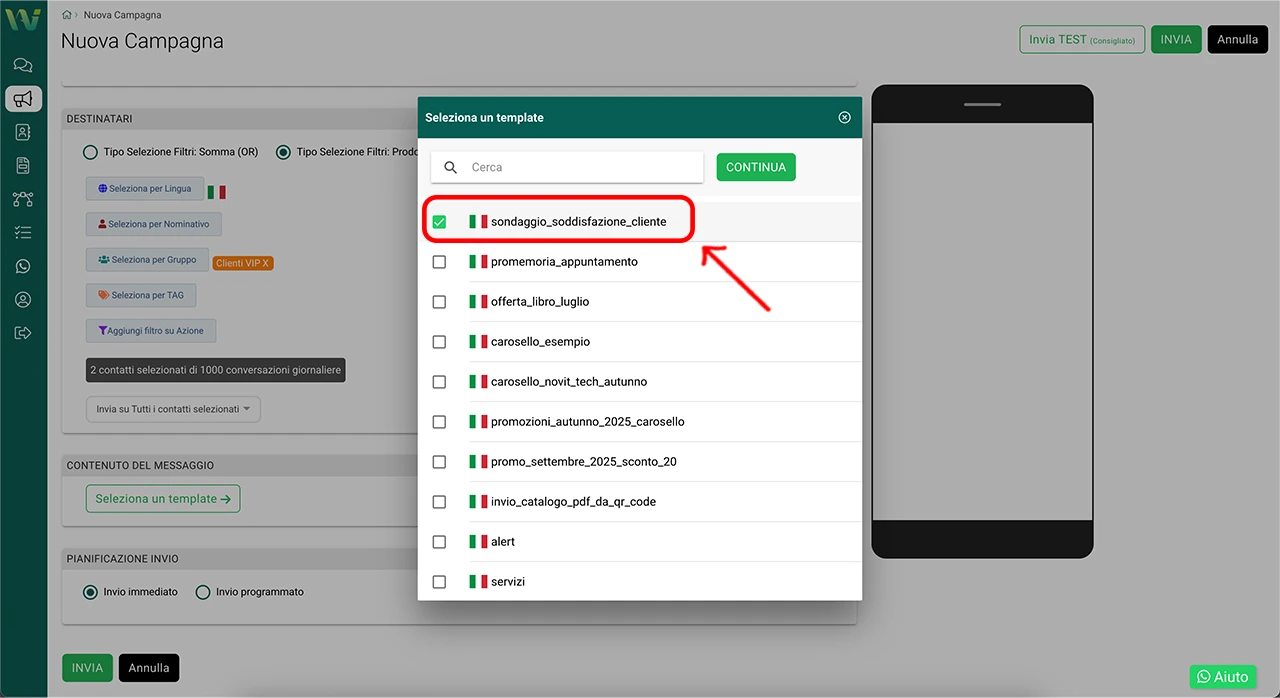Click the logout icon in sidebar
The width and height of the screenshot is (1280, 698).
click(x=23, y=333)
